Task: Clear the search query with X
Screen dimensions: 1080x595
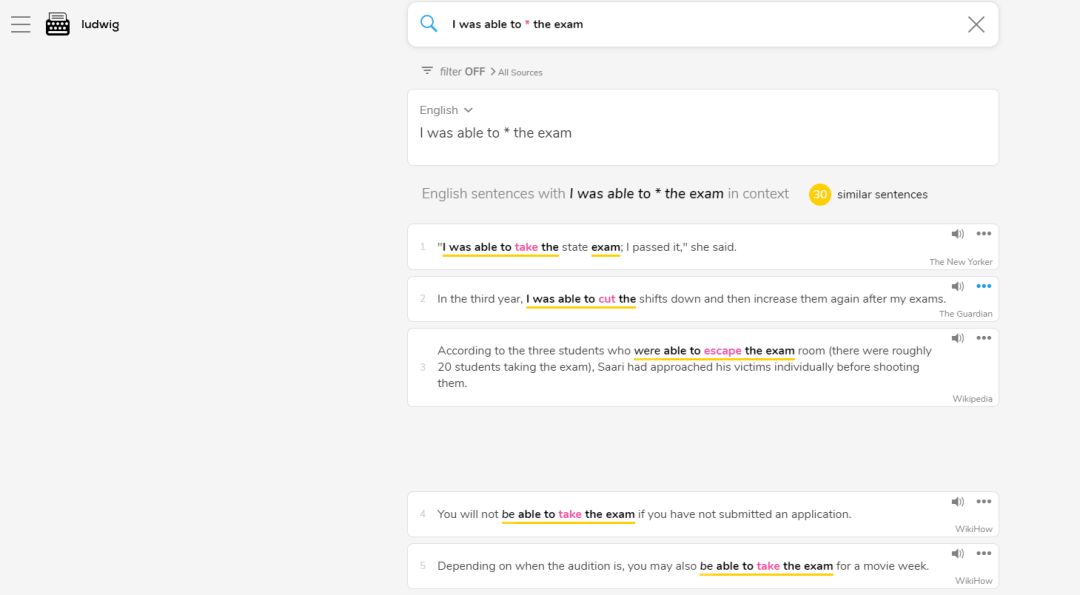Action: point(976,25)
